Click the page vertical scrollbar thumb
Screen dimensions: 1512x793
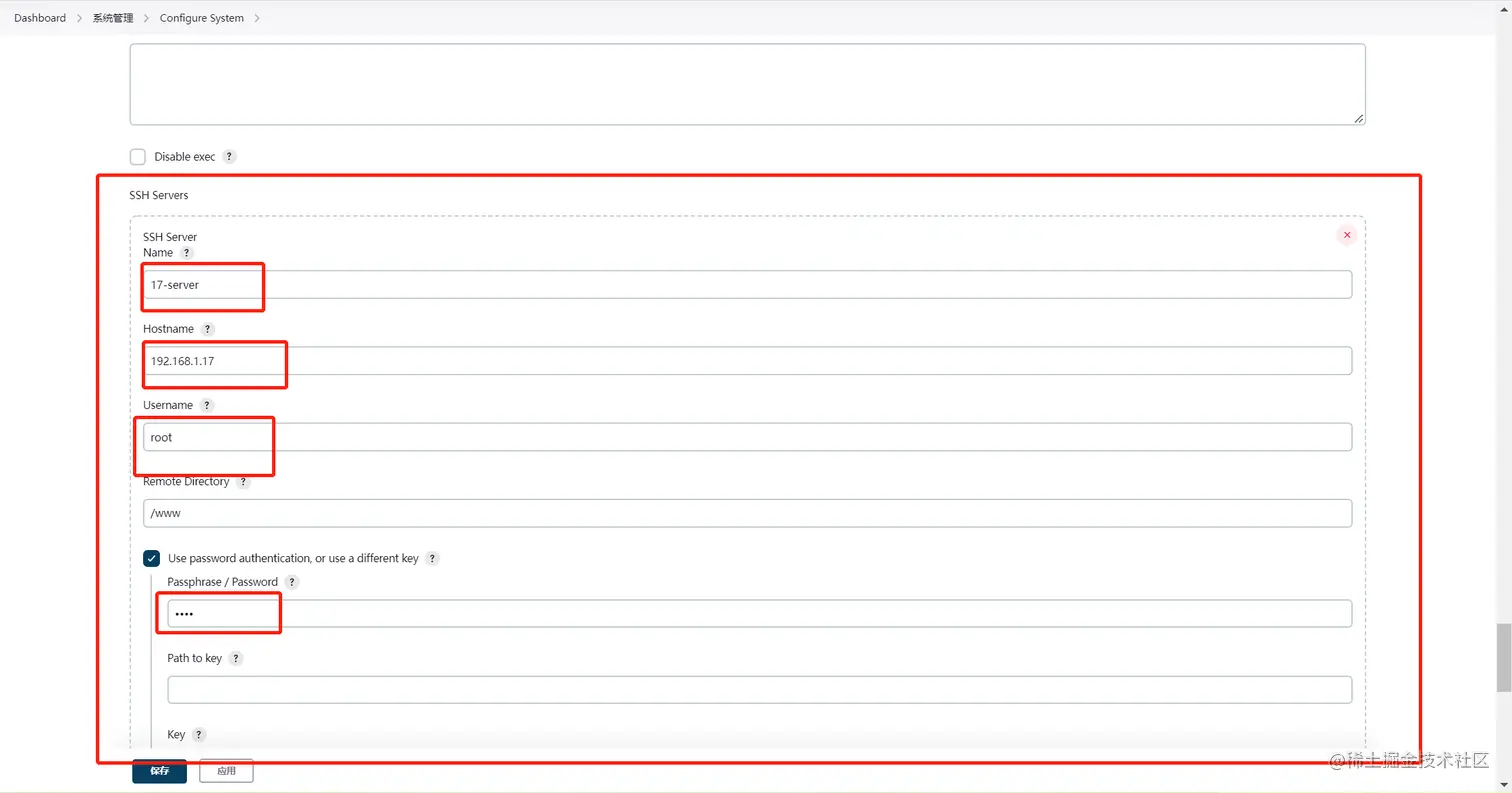[1503, 658]
